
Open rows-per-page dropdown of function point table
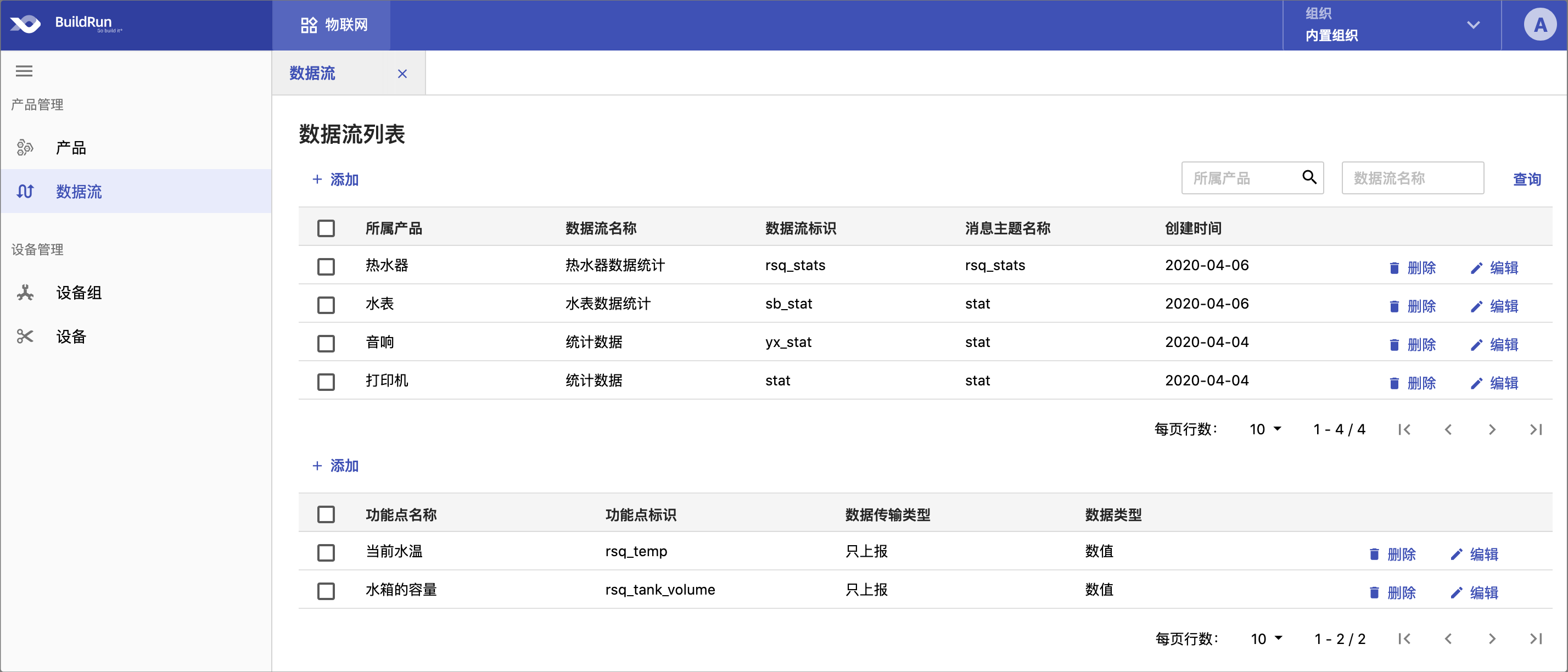click(x=1266, y=639)
